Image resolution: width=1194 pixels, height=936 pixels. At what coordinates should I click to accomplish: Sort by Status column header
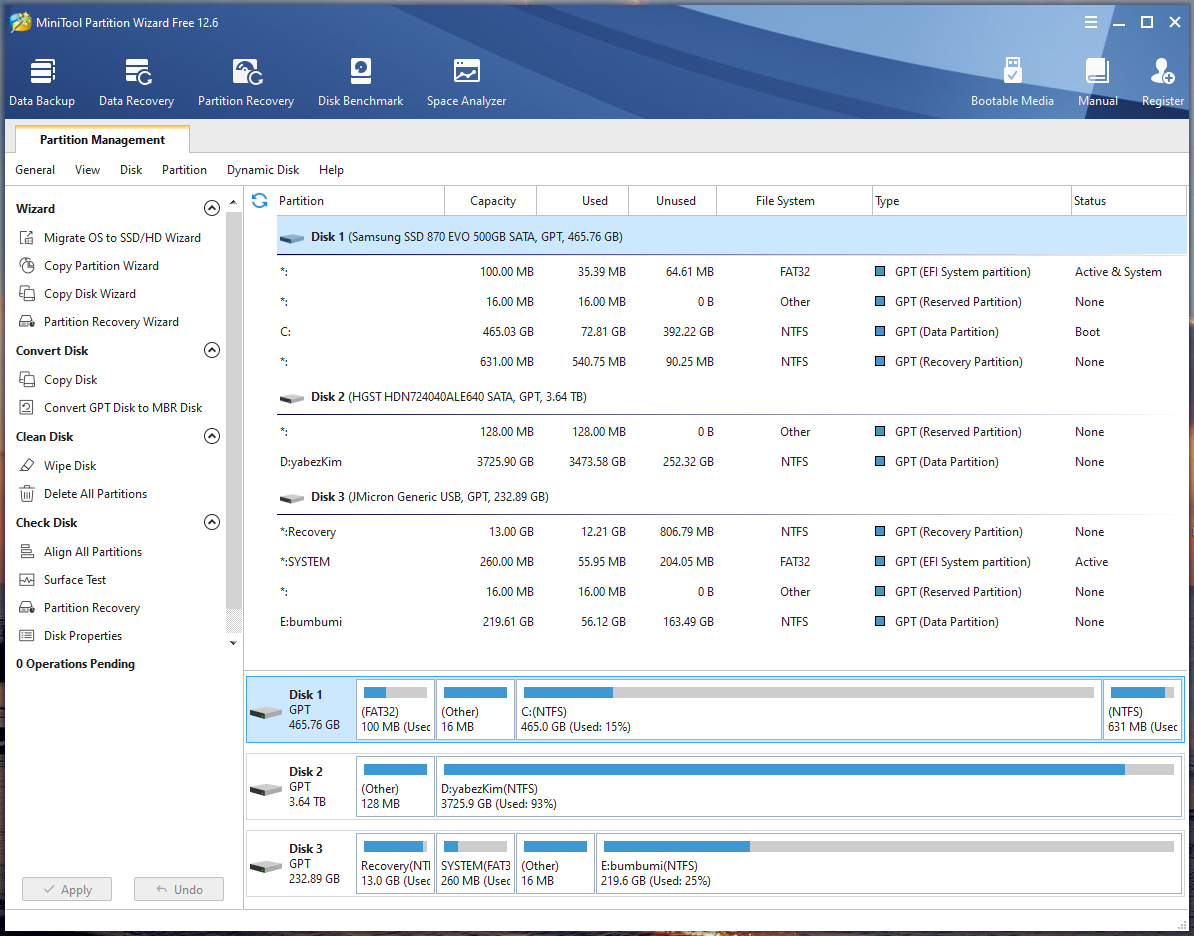click(1129, 201)
